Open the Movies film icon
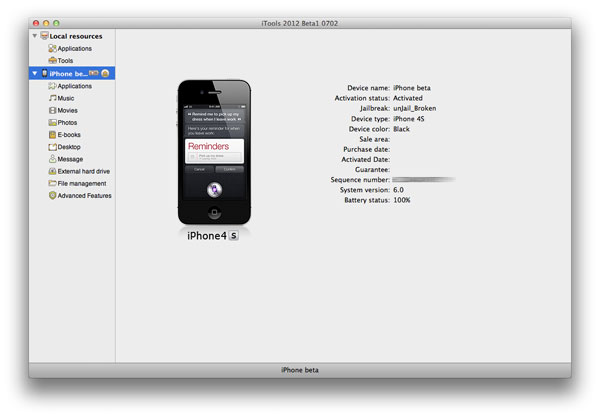Screen dimensions: 600x418 [x=52, y=110]
